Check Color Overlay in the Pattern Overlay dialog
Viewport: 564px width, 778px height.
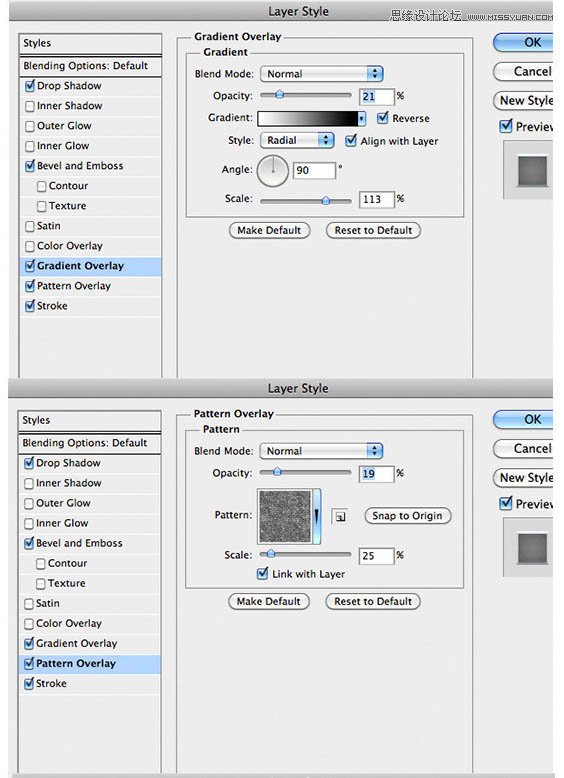coord(29,624)
